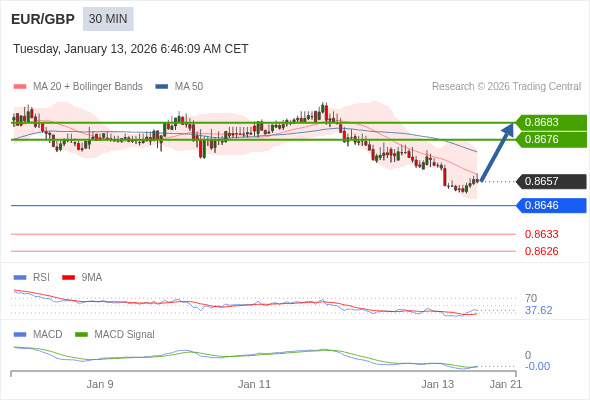
Task: Click the MACD zero axis label
Action: tap(528, 355)
